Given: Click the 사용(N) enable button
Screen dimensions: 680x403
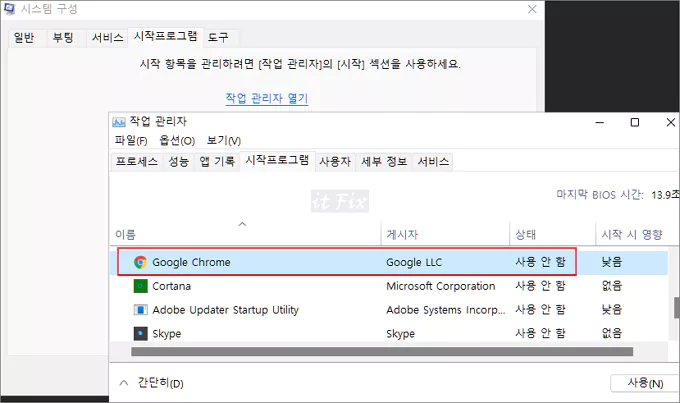Looking at the screenshot, I should point(645,383).
